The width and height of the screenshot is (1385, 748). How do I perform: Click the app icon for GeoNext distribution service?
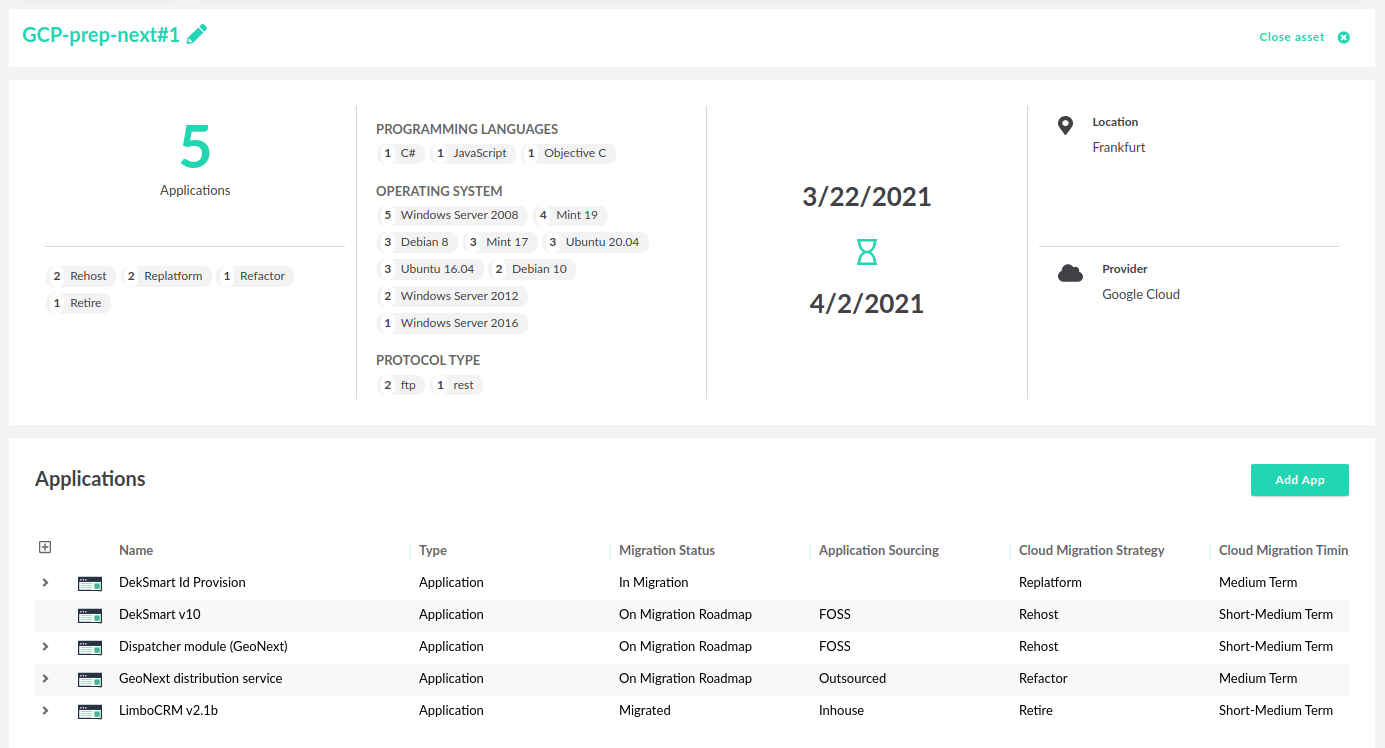tap(90, 679)
